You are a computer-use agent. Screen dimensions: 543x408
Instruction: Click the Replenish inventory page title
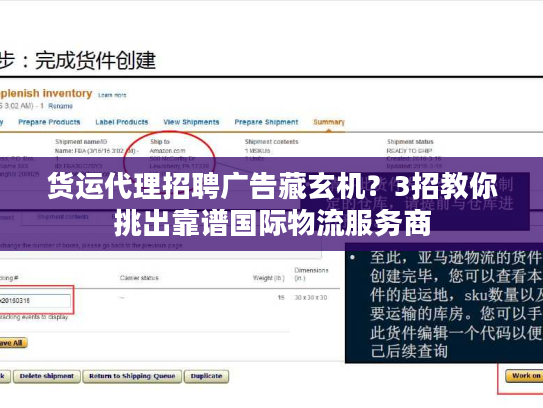pyautogui.click(x=46, y=94)
